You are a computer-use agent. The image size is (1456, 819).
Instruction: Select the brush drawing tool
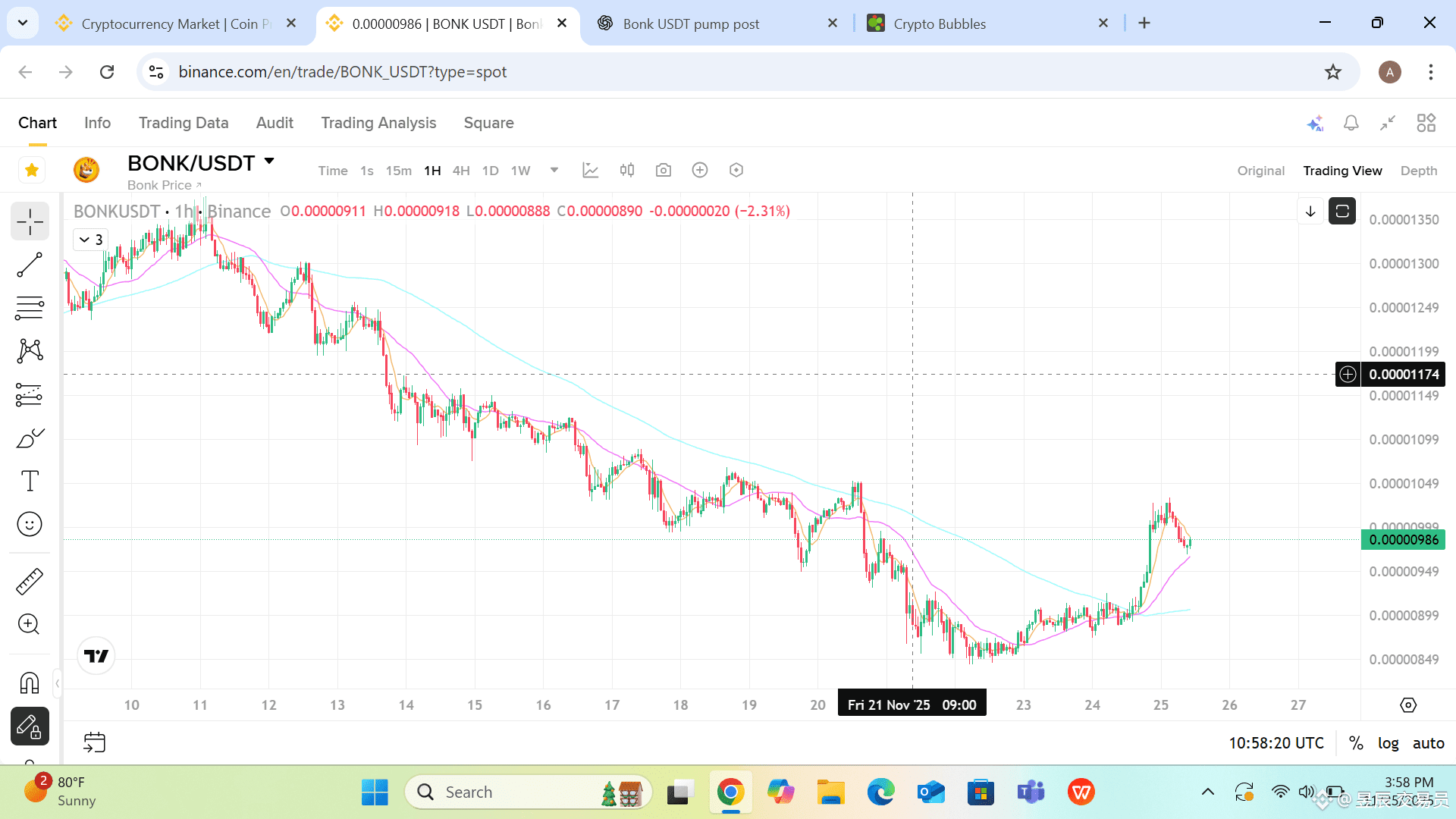[x=30, y=438]
